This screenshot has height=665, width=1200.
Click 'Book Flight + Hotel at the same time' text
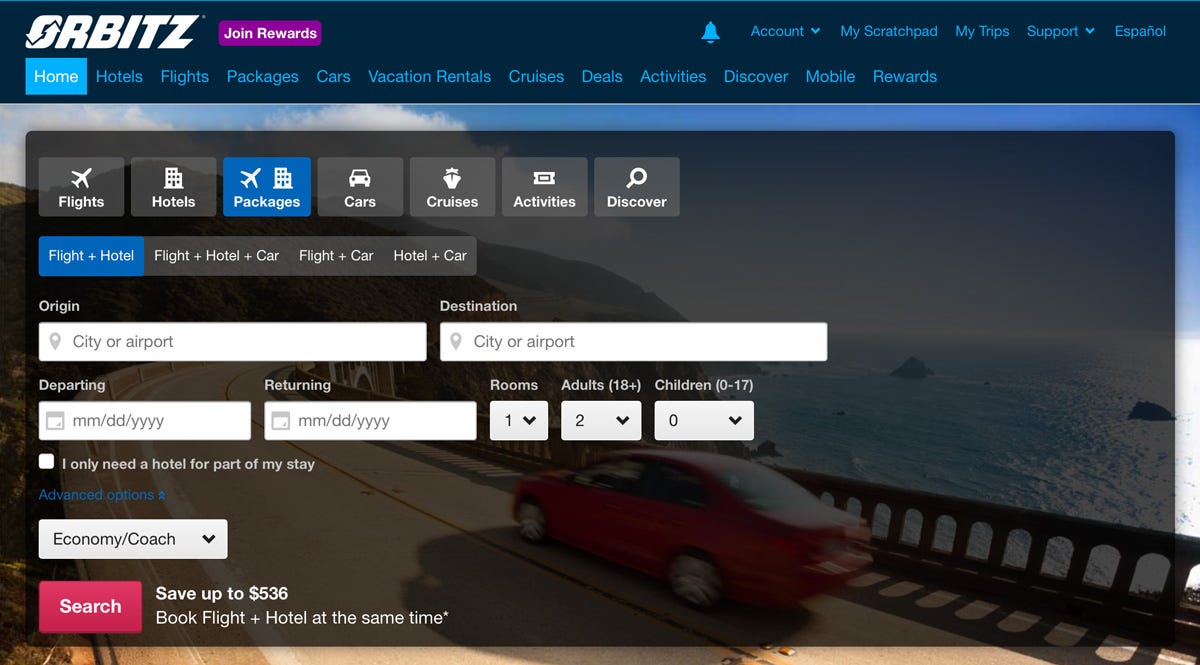(x=302, y=618)
